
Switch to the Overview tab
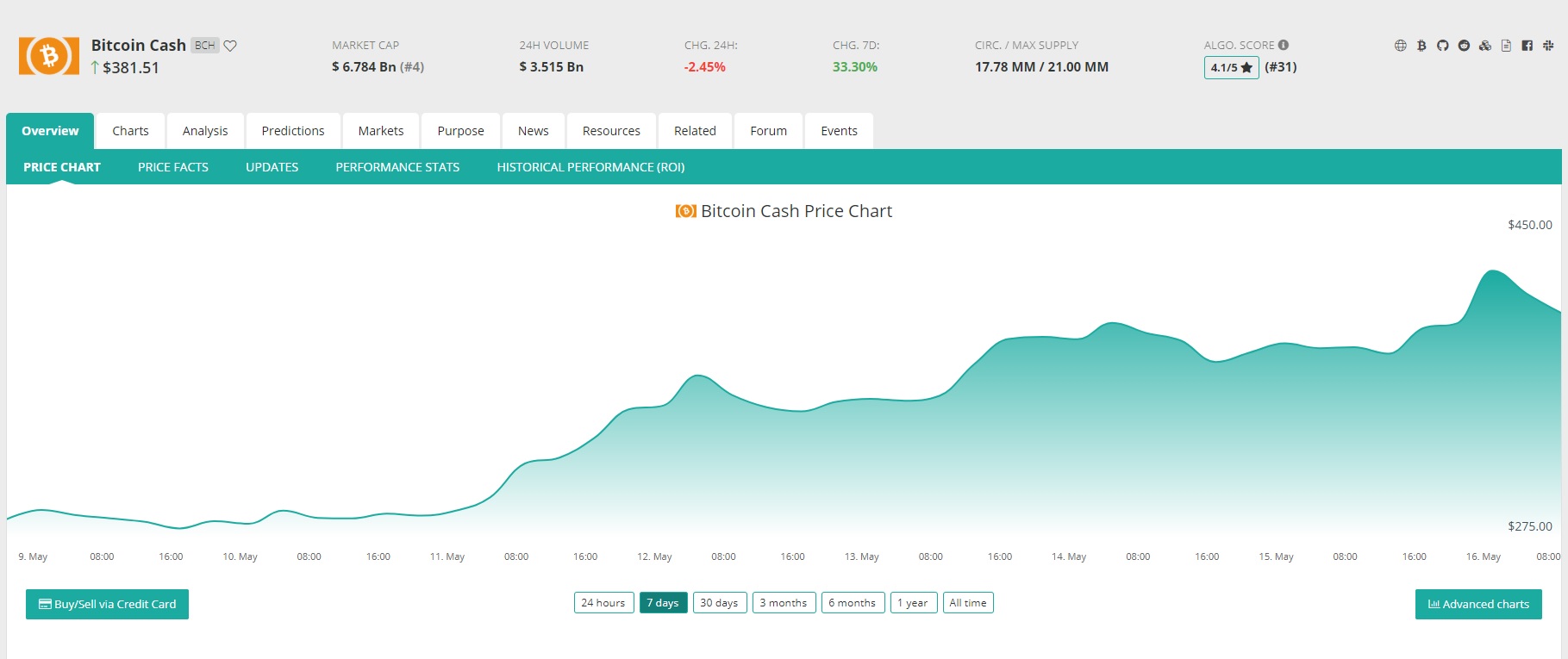pos(50,131)
